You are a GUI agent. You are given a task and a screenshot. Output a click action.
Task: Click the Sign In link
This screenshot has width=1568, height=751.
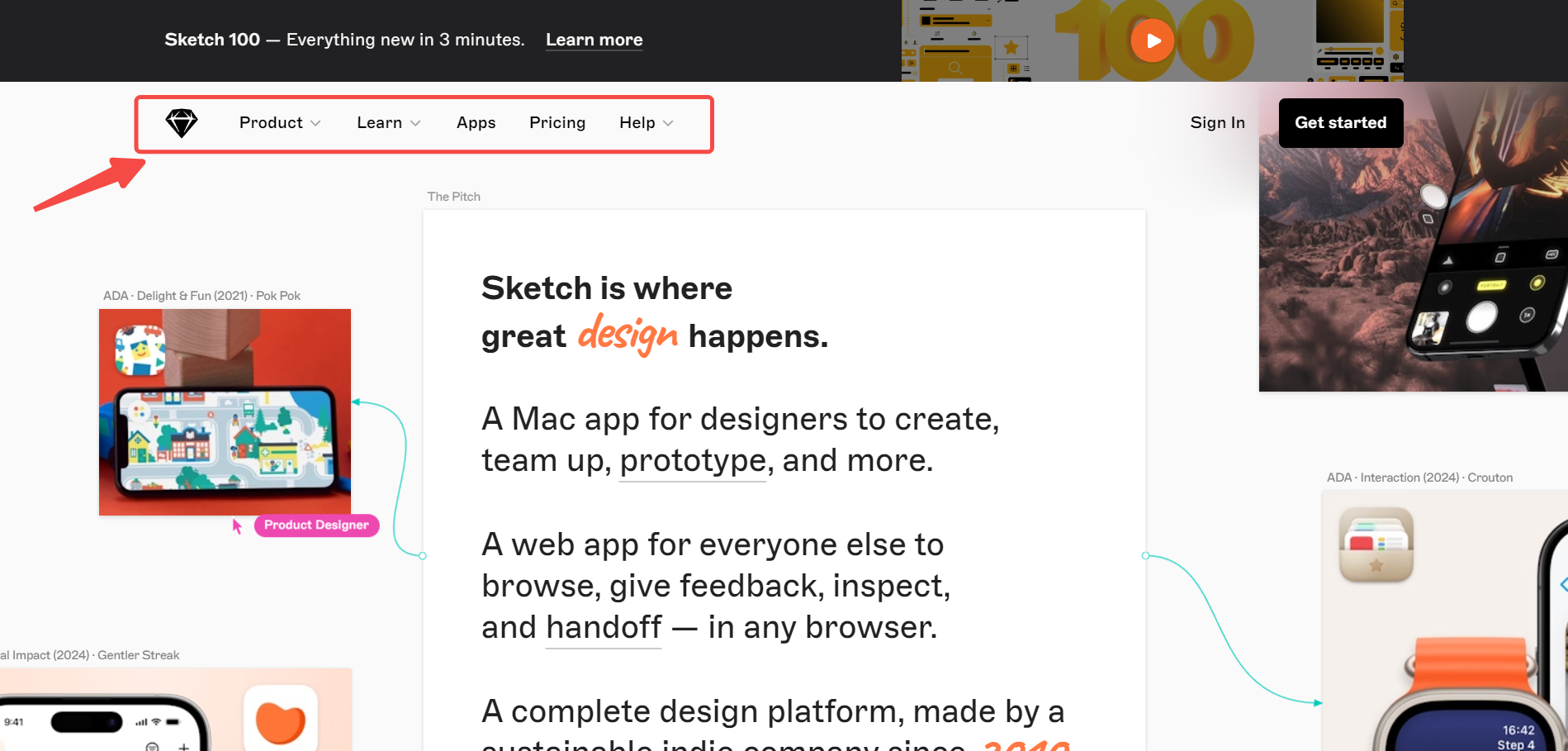(x=1217, y=122)
